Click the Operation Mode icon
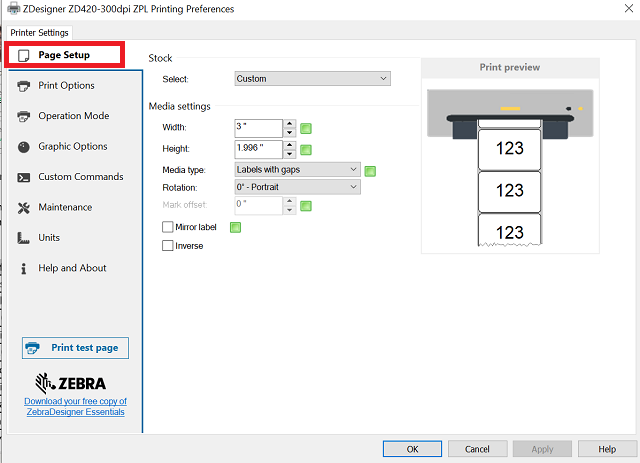 tap(24, 116)
